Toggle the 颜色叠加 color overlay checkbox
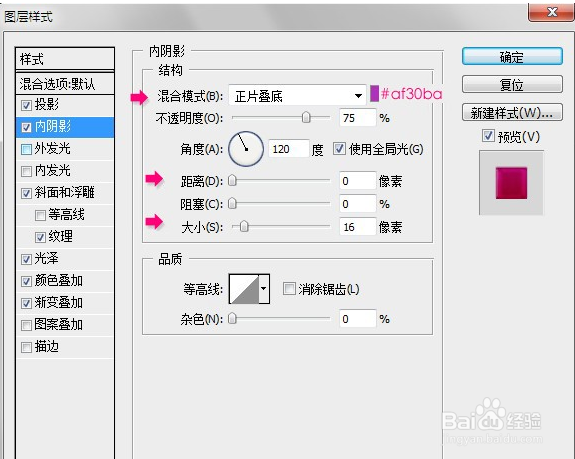Screen dimensions: 575x459 tap(26, 281)
